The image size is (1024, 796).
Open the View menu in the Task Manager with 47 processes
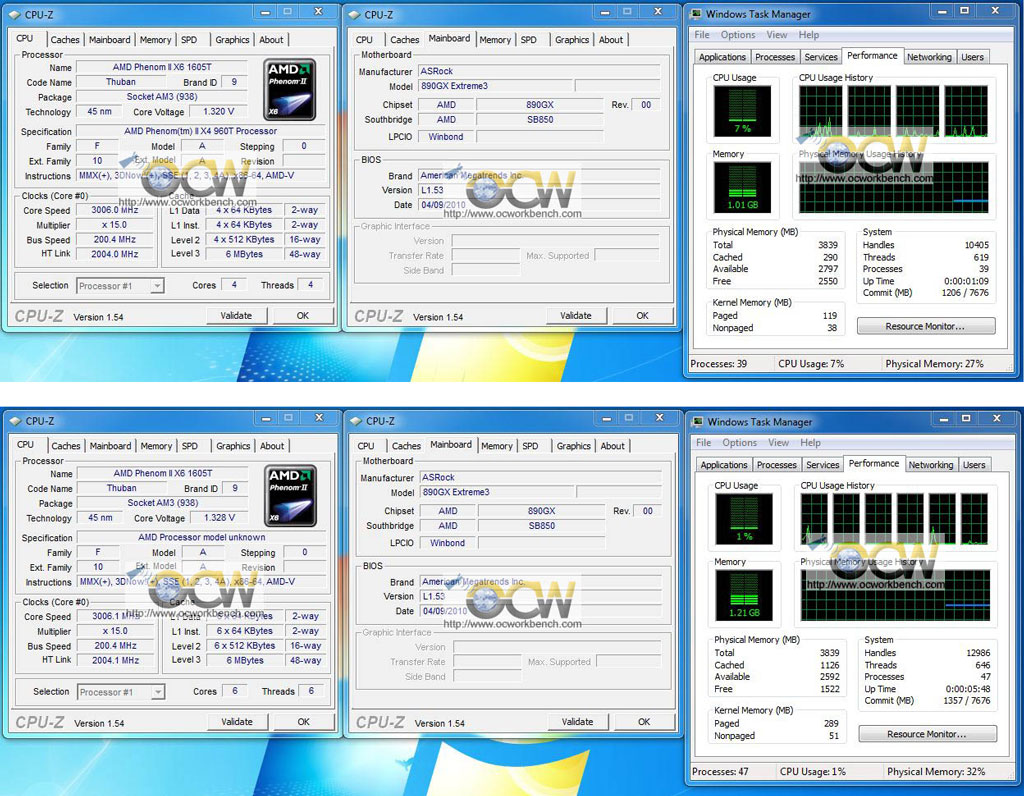coord(778,443)
